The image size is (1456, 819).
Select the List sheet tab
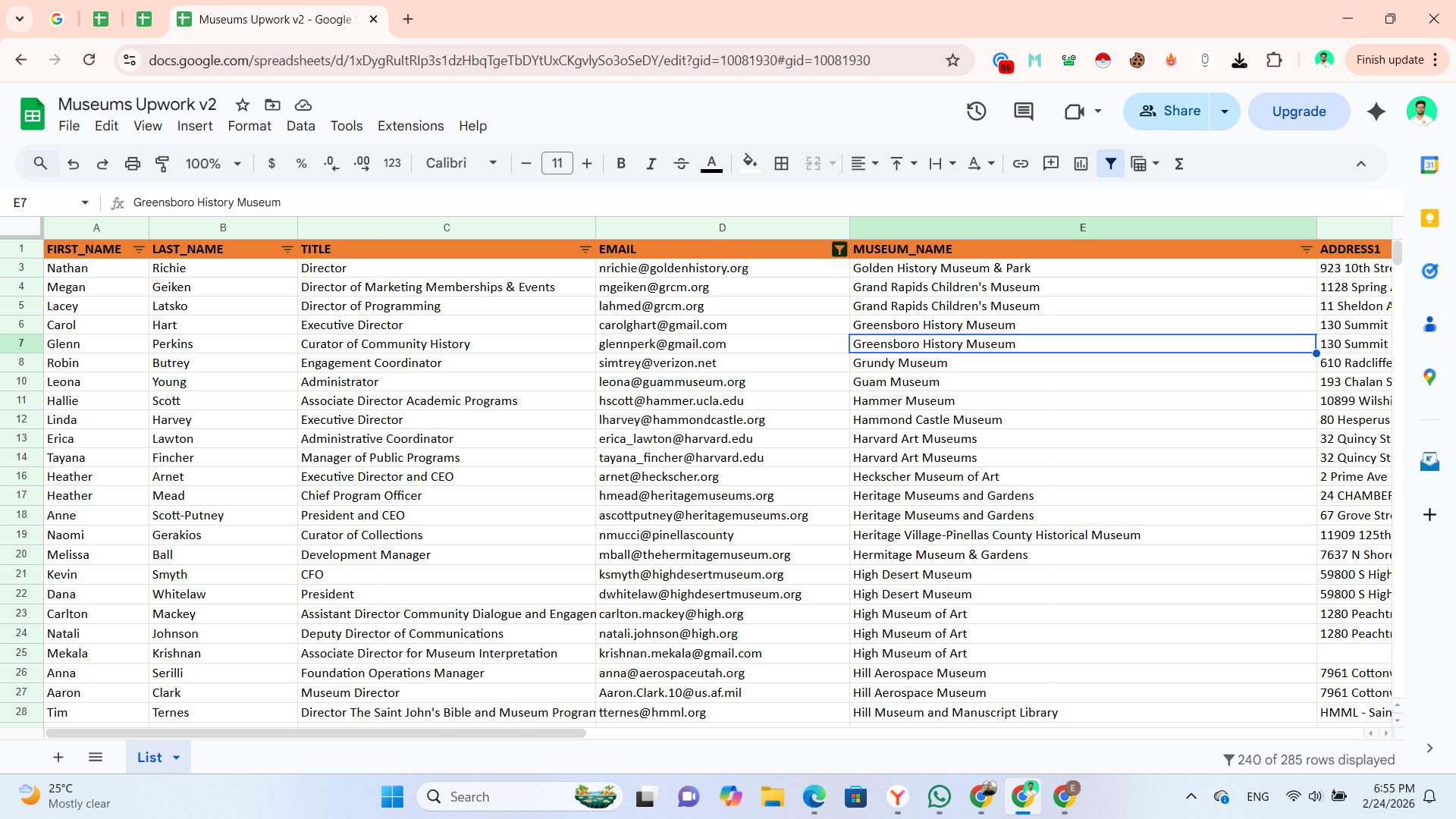pyautogui.click(x=149, y=757)
